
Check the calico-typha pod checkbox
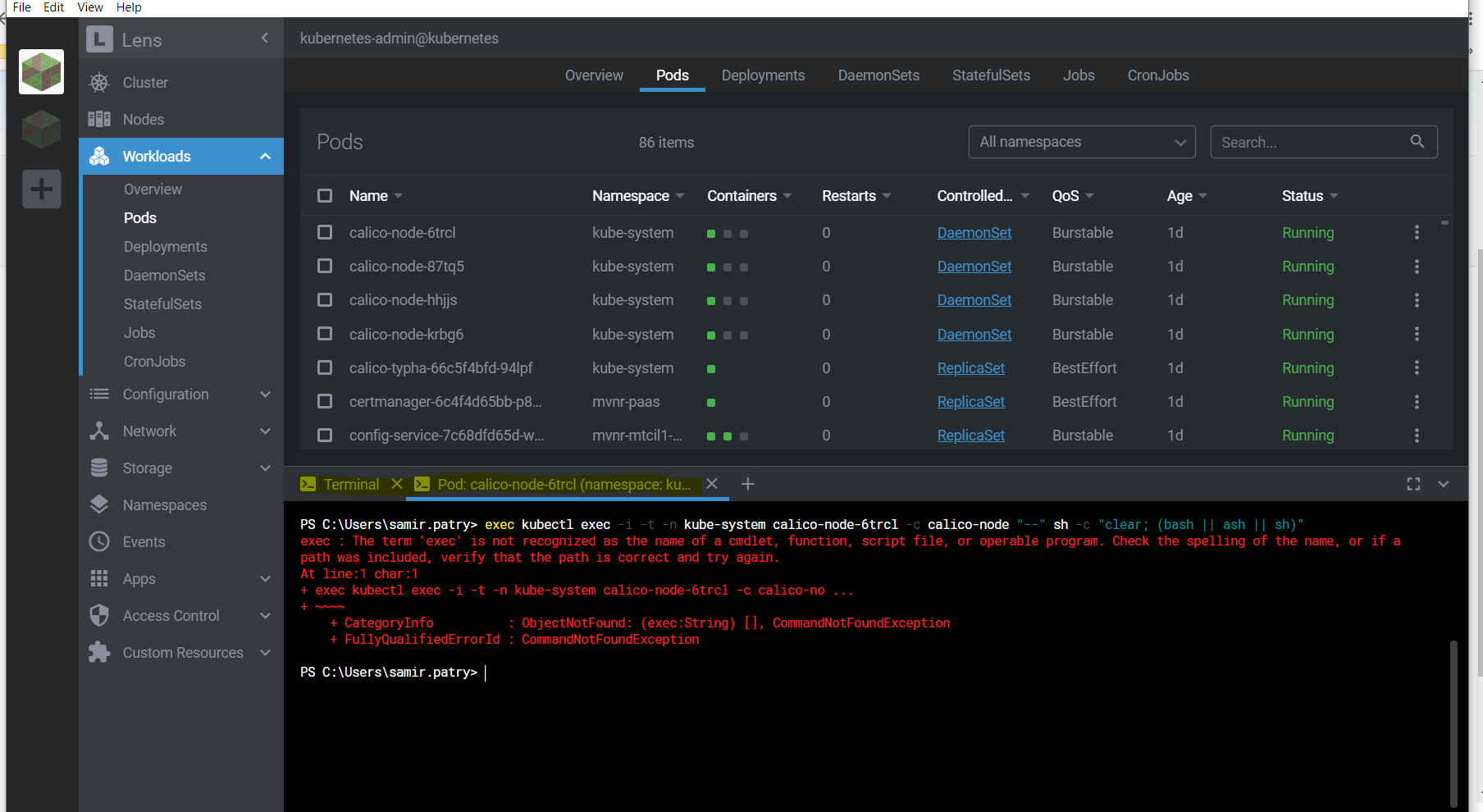tap(325, 368)
